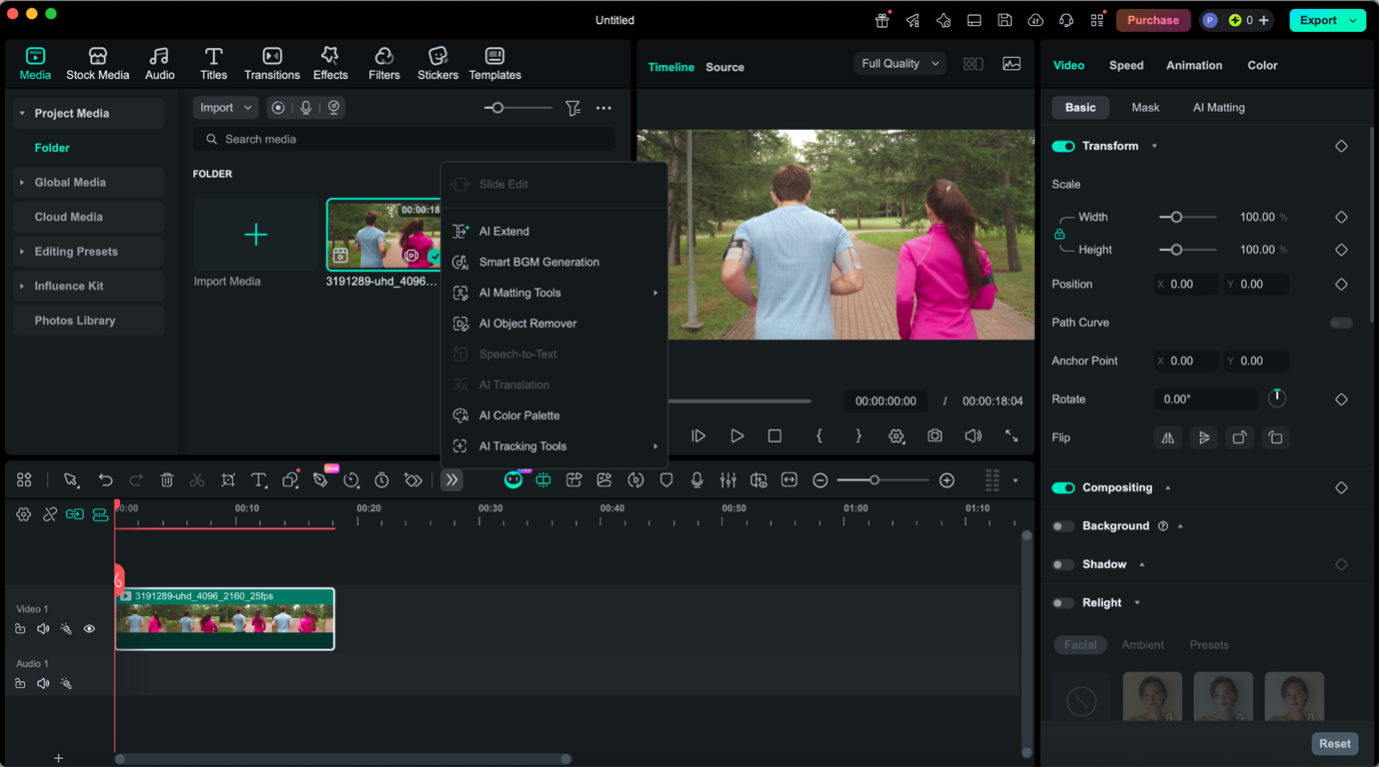Image resolution: width=1379 pixels, height=767 pixels.
Task: Enable the Shadow effect toggle
Action: pos(1063,564)
